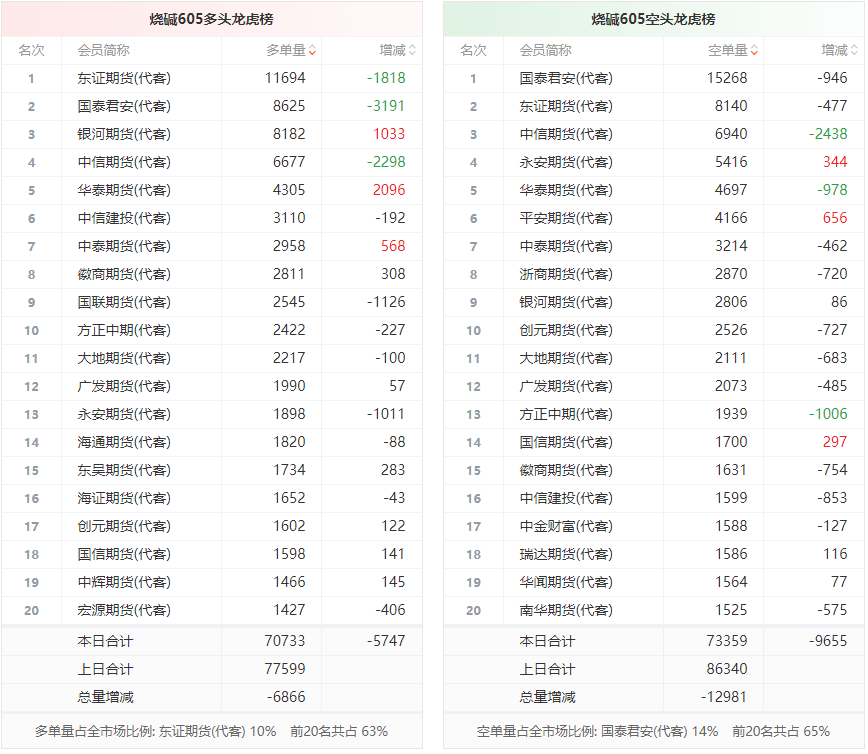Click 前20名共占 63% text

click(x=339, y=732)
